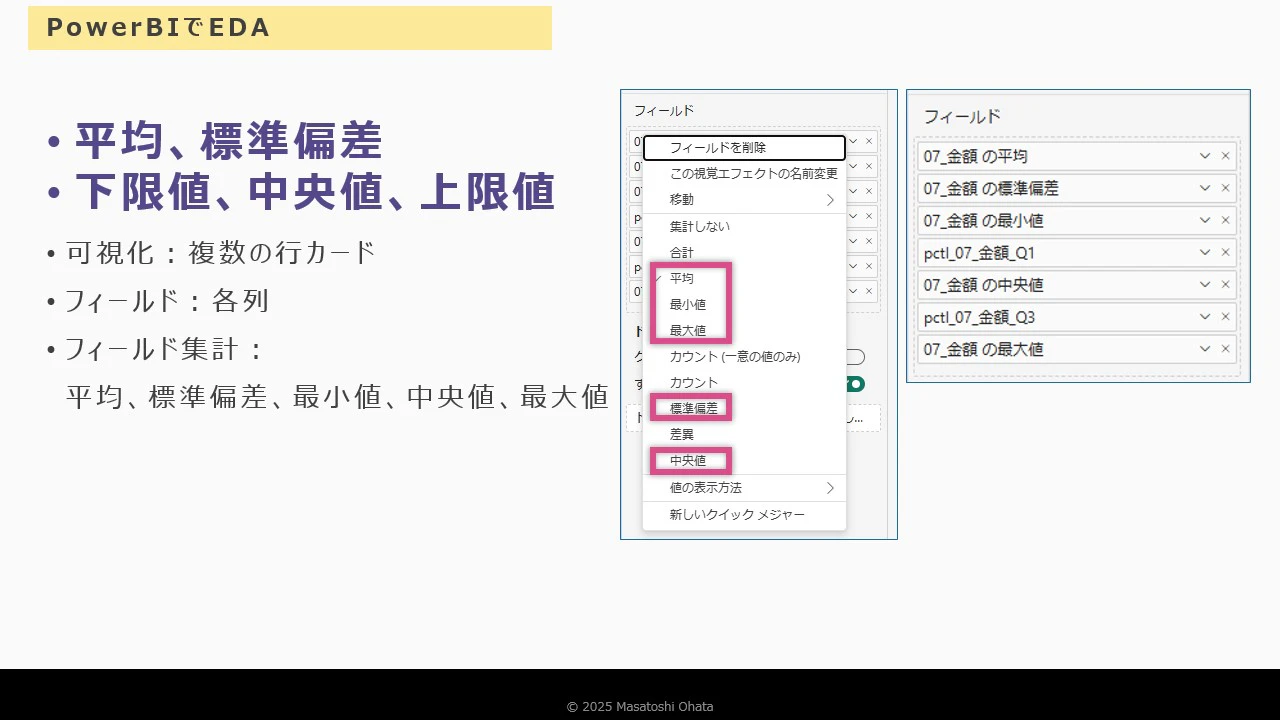Turn on the grey off toggle behind the menu
Viewport: 1280px width, 720px height.
click(x=855, y=357)
